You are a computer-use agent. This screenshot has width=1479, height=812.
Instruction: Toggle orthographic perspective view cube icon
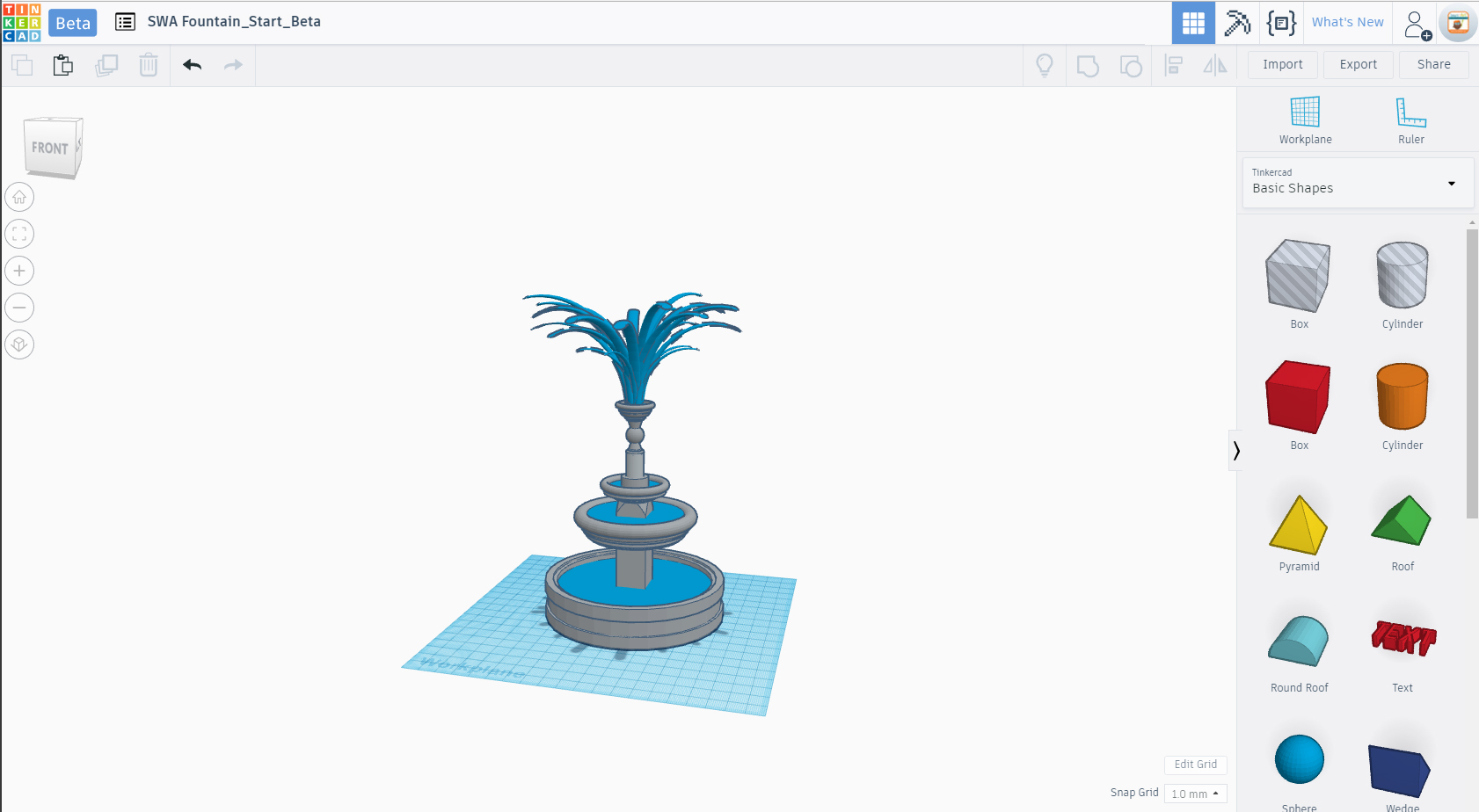tap(19, 344)
